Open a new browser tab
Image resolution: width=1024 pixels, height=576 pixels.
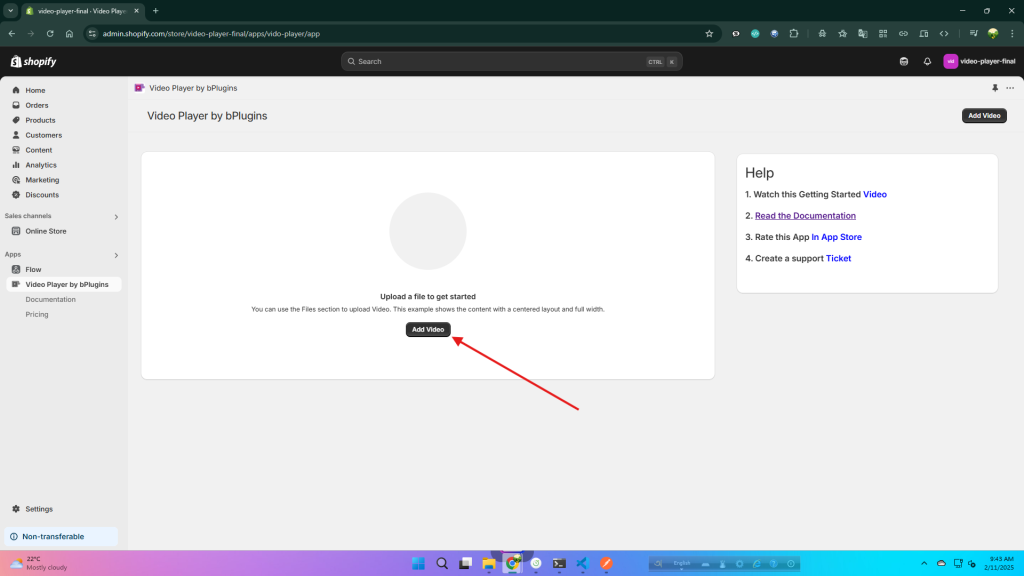pyautogui.click(x=155, y=10)
